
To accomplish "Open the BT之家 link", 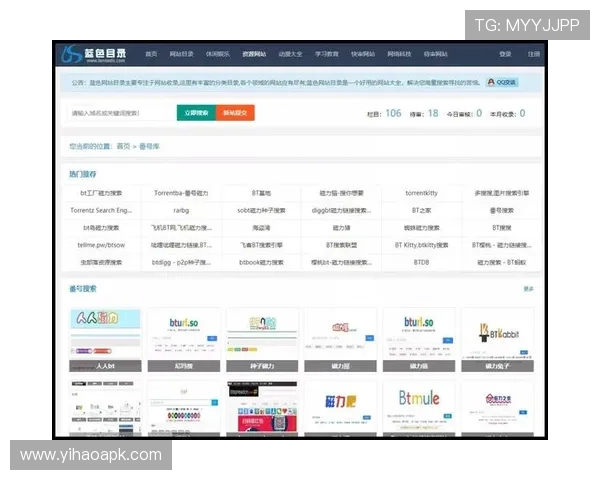I will (x=421, y=210).
